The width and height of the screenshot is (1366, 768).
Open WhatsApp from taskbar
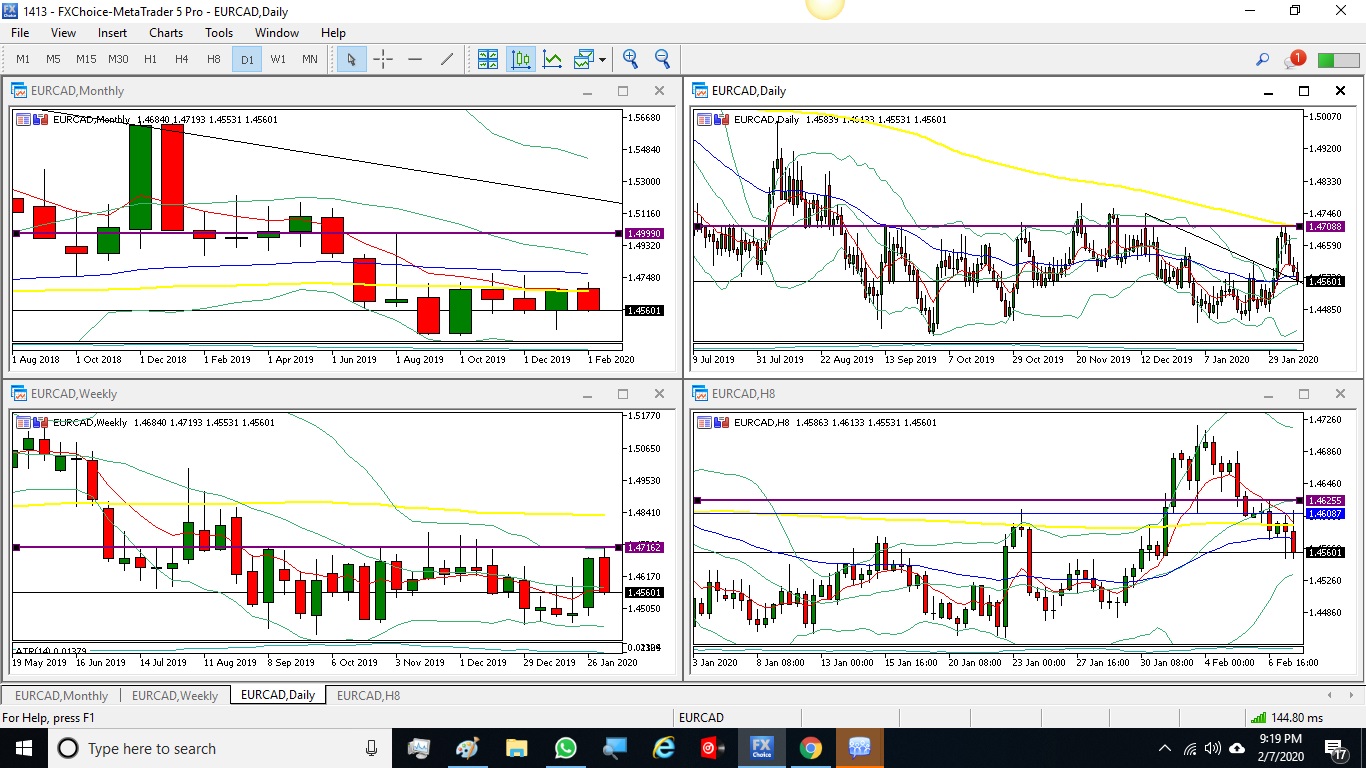pyautogui.click(x=566, y=748)
